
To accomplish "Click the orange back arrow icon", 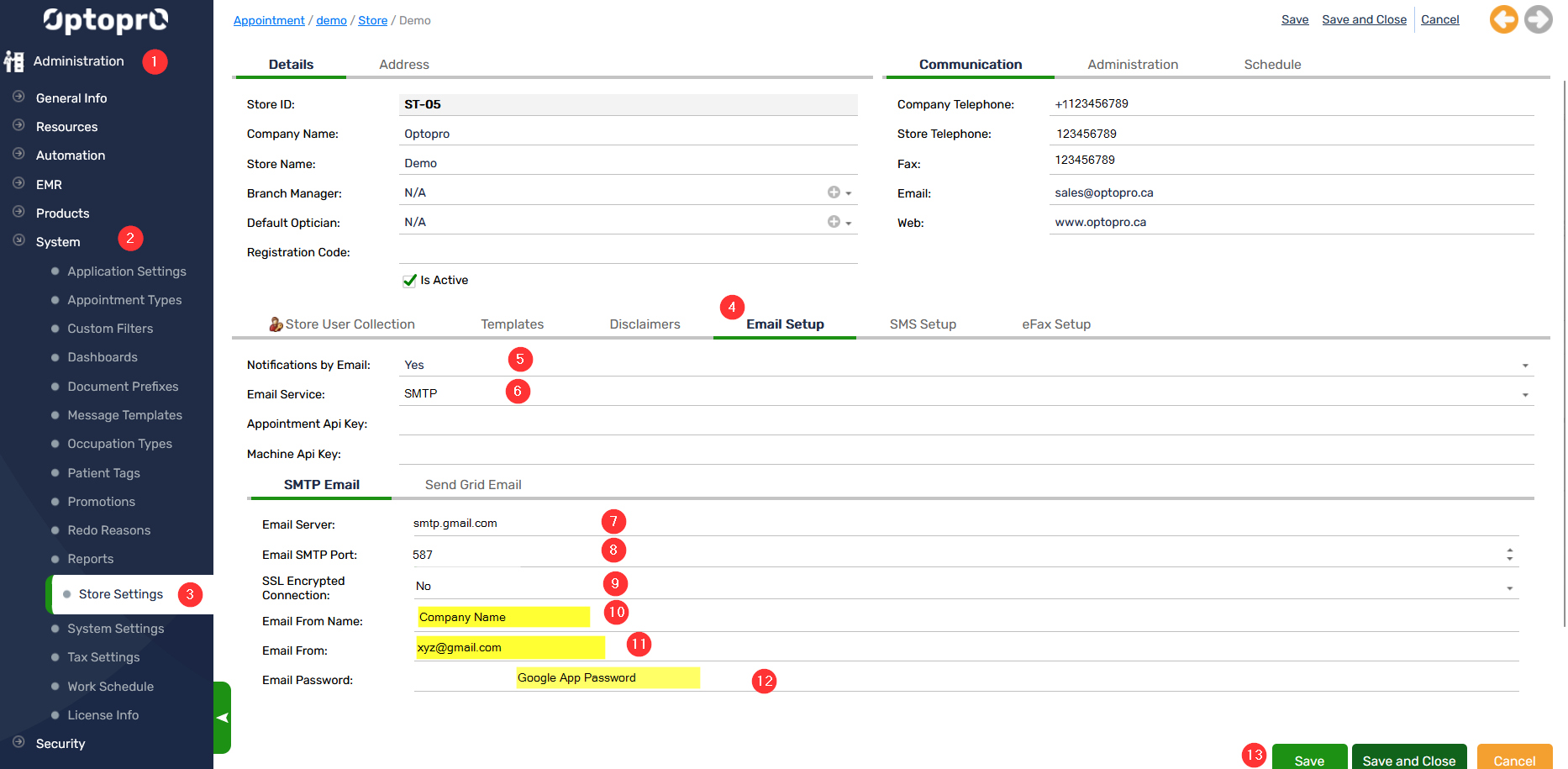I will (1503, 19).
